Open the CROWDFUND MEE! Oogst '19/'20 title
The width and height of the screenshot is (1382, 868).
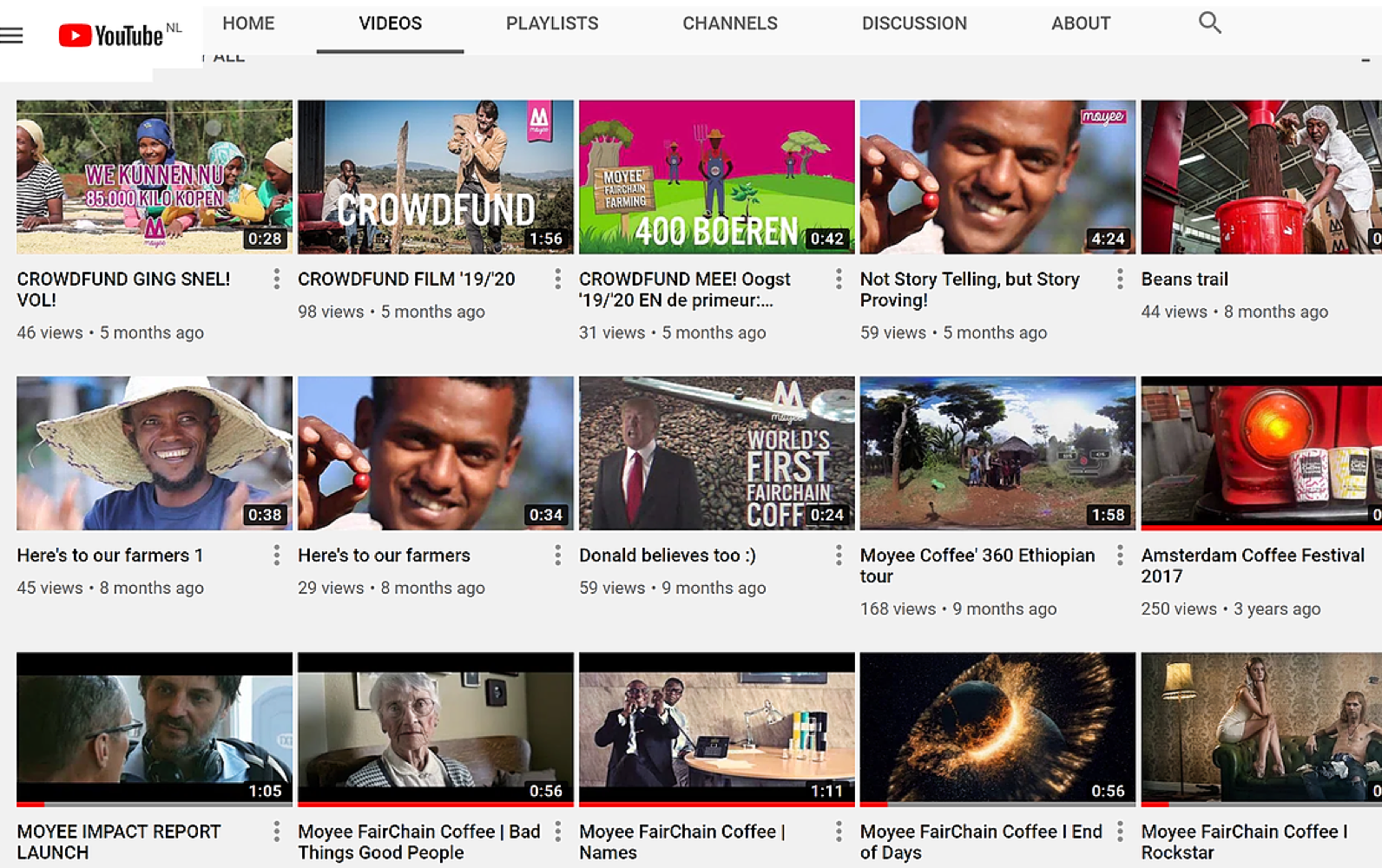tap(684, 289)
